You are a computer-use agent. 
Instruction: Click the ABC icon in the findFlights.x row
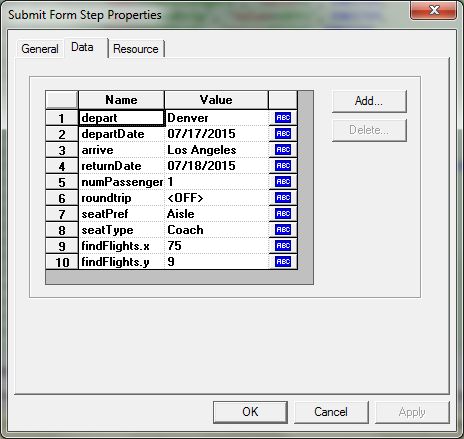(283, 246)
